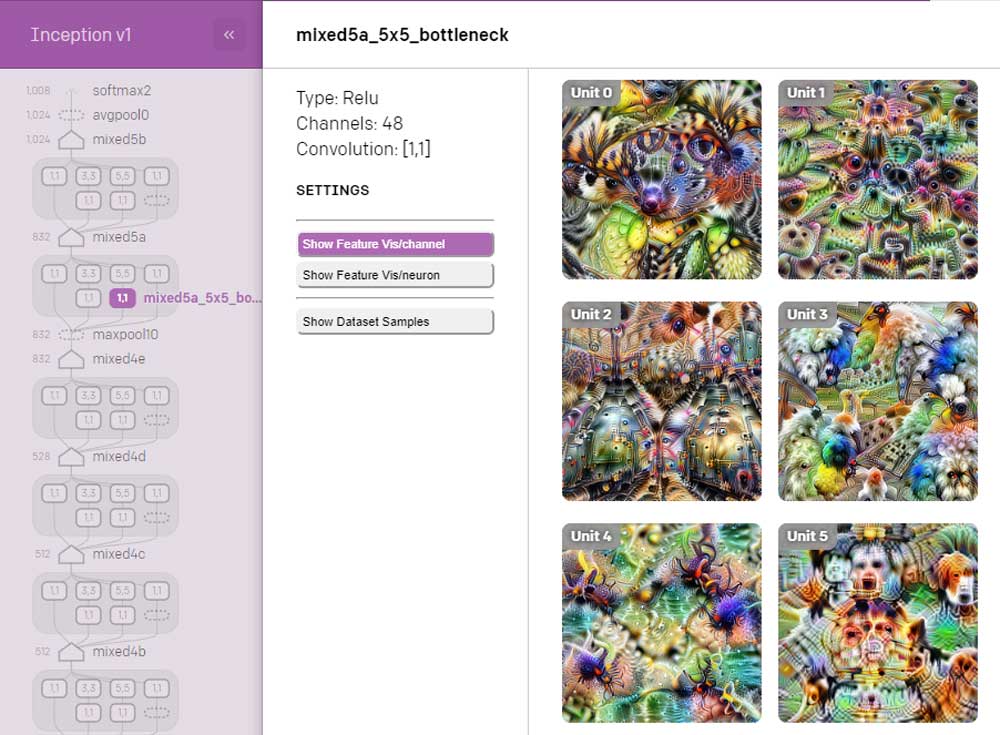The height and width of the screenshot is (735, 1000).
Task: Click the Unit 3 bird feature image
Action: click(877, 401)
